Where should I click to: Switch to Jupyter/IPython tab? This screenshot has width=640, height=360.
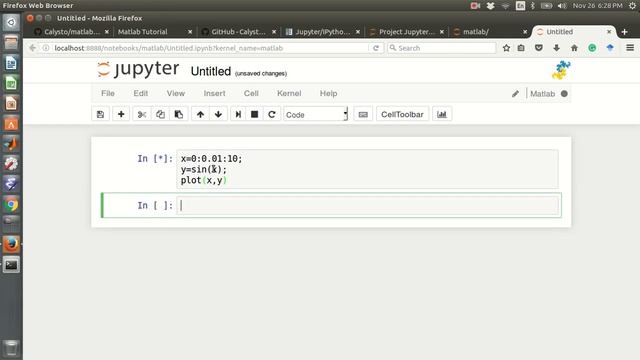322,32
